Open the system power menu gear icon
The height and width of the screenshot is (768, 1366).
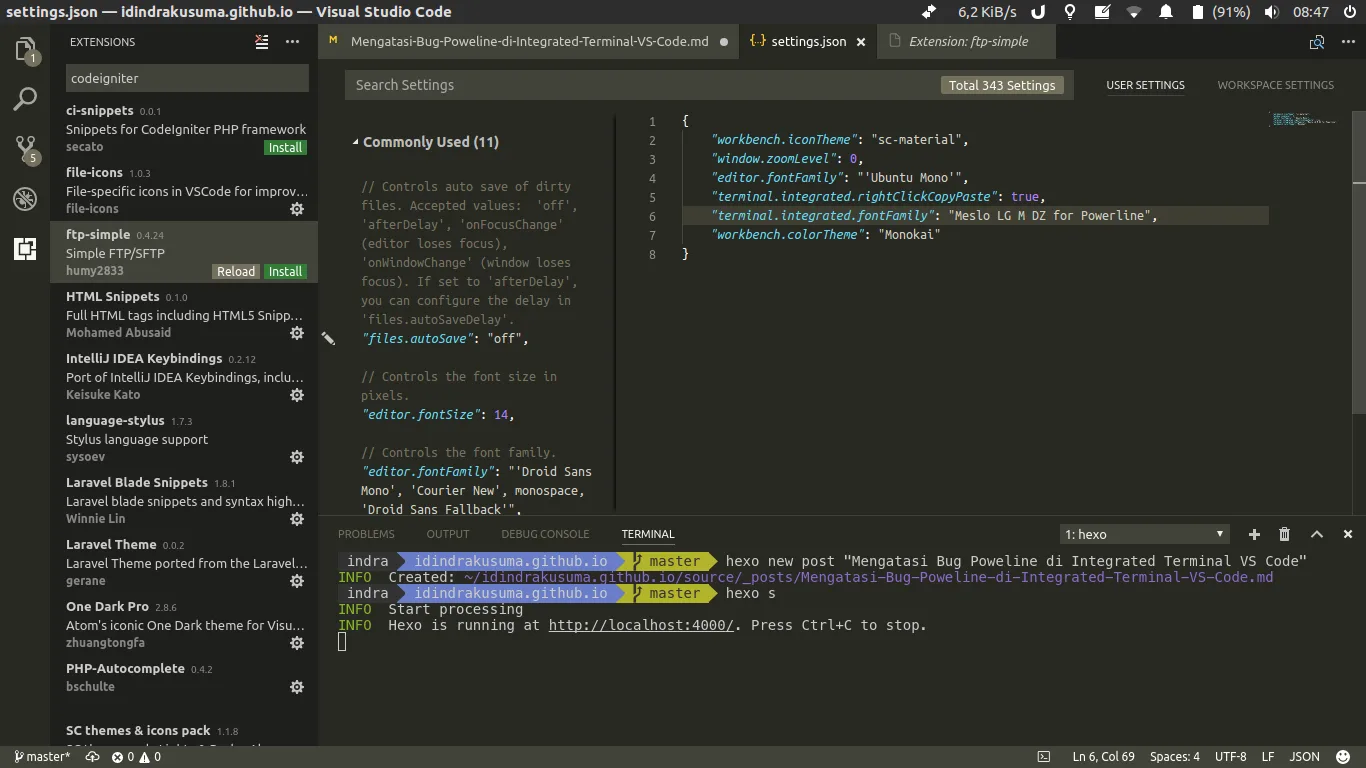(1350, 12)
